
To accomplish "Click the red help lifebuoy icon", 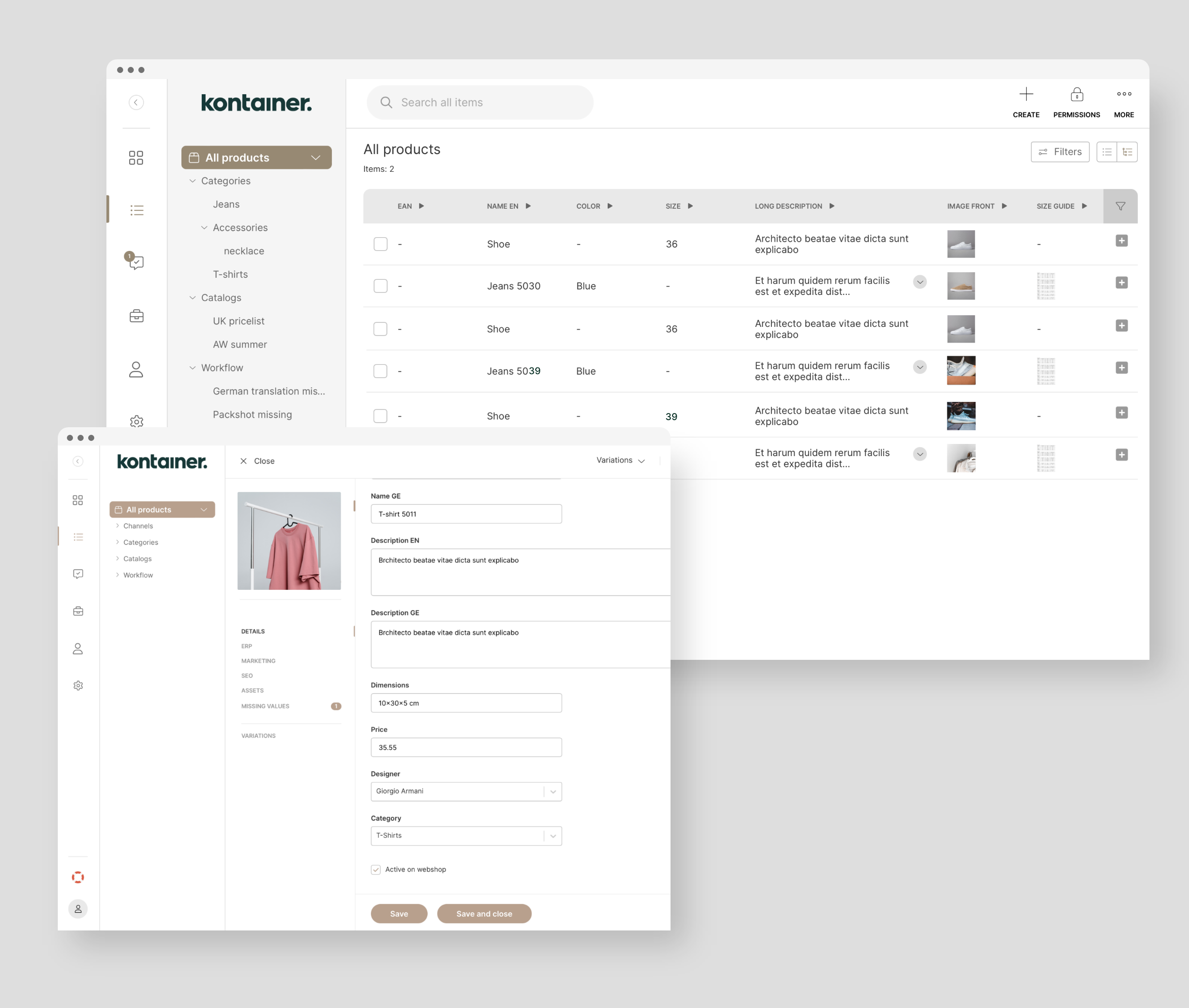I will (78, 877).
